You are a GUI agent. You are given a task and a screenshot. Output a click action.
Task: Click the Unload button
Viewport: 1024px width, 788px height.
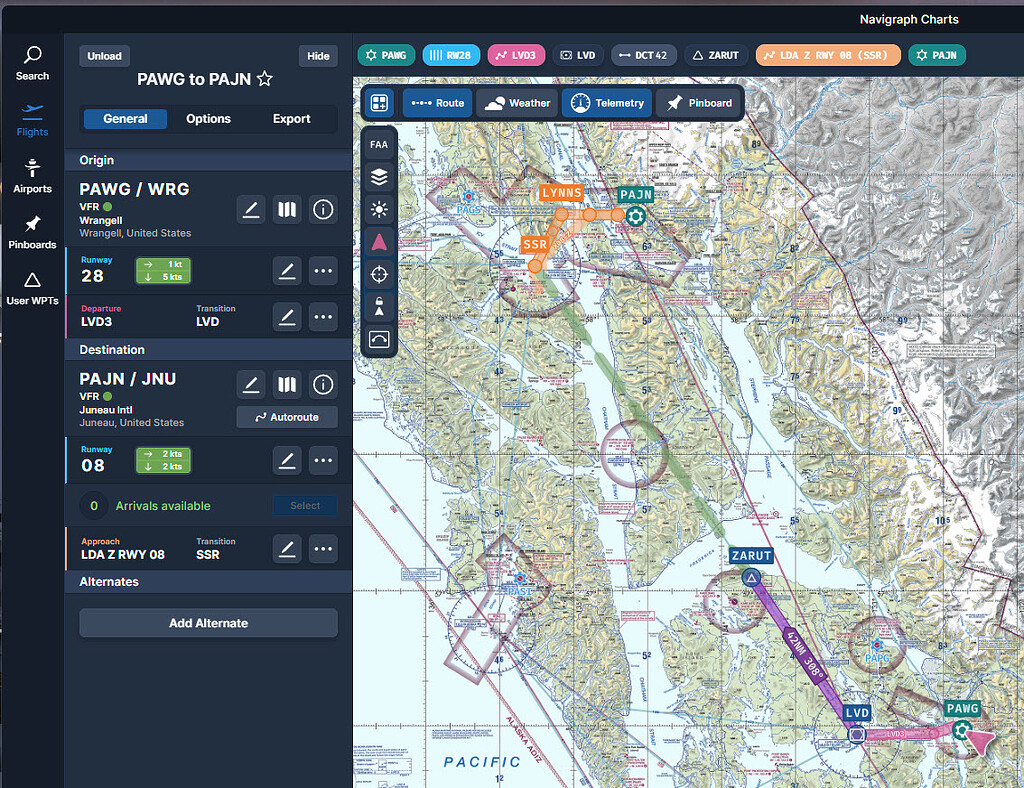[104, 56]
